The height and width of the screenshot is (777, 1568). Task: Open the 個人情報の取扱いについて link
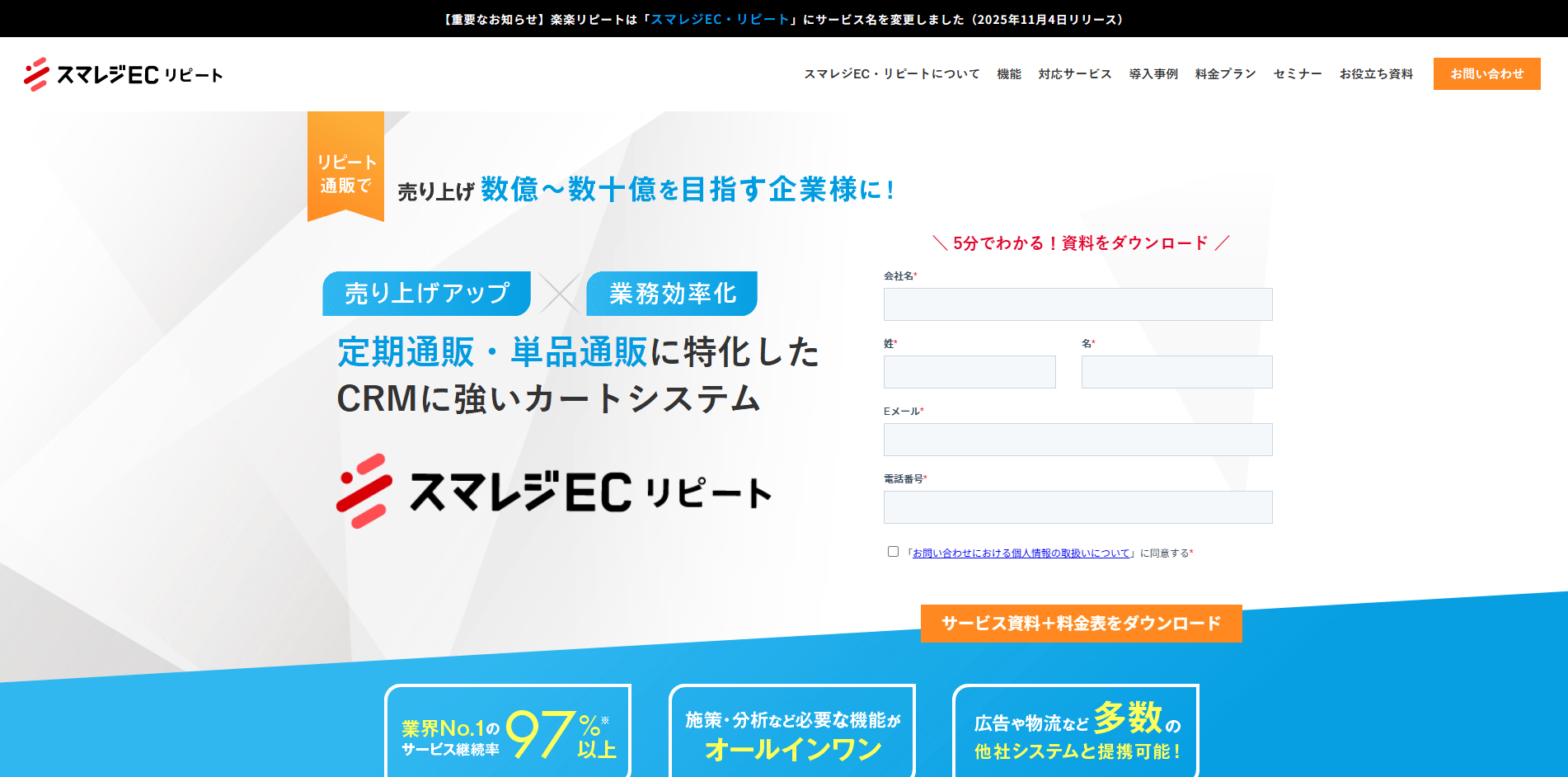coord(1021,553)
